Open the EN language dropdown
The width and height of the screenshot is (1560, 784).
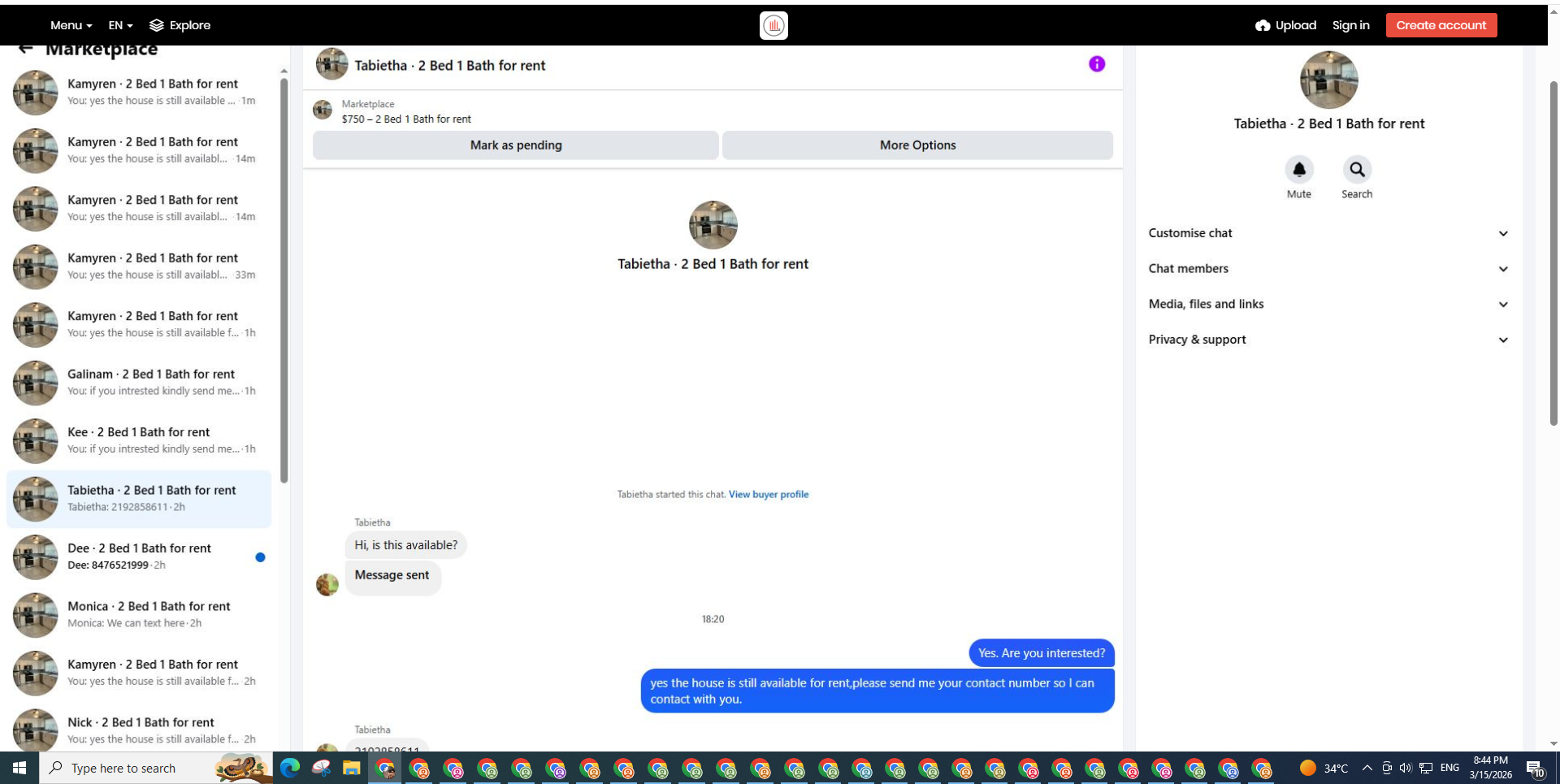[x=120, y=25]
